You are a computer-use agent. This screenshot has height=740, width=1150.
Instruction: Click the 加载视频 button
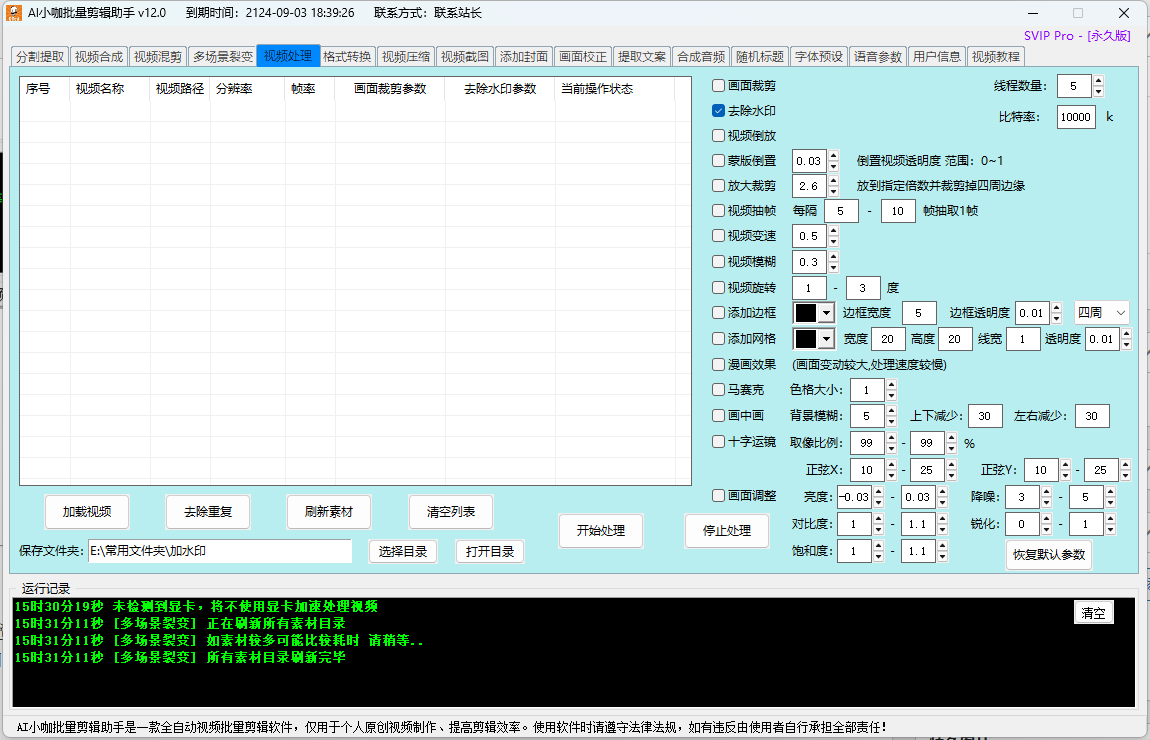point(87,512)
